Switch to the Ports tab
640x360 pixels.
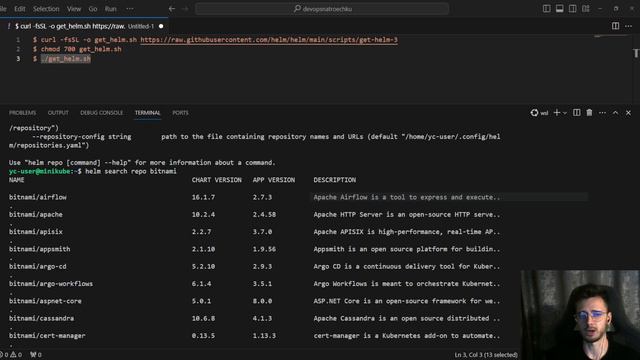click(x=180, y=113)
